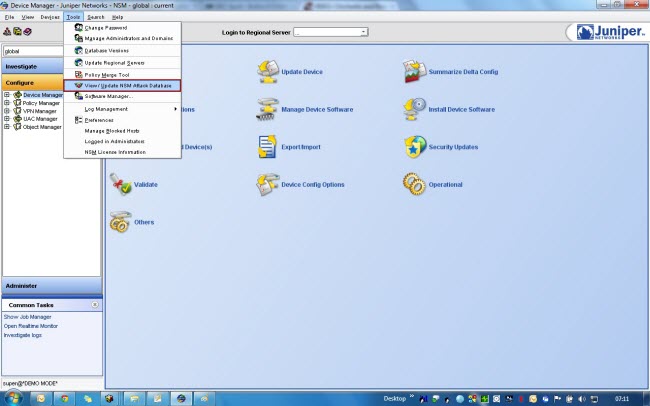Open the Search menu

(96, 17)
